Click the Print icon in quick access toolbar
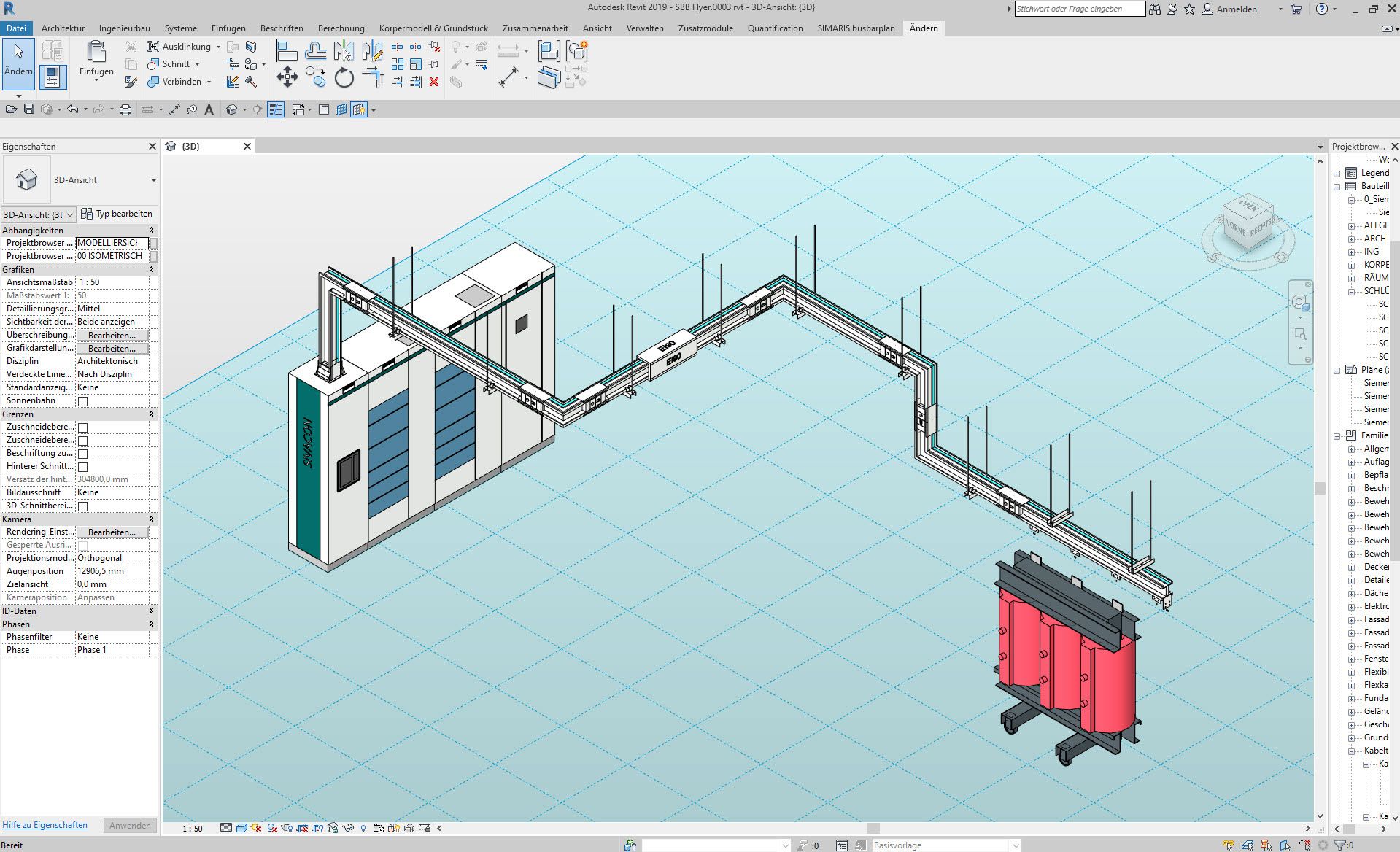 [x=125, y=109]
